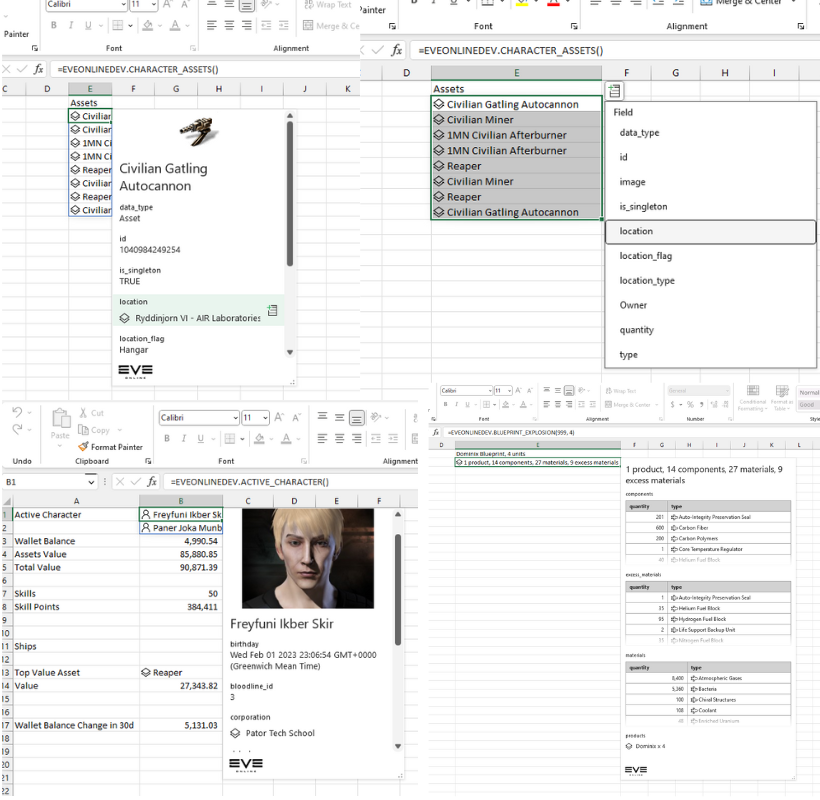Open the Pator Tech School corporation entry

coord(280,733)
